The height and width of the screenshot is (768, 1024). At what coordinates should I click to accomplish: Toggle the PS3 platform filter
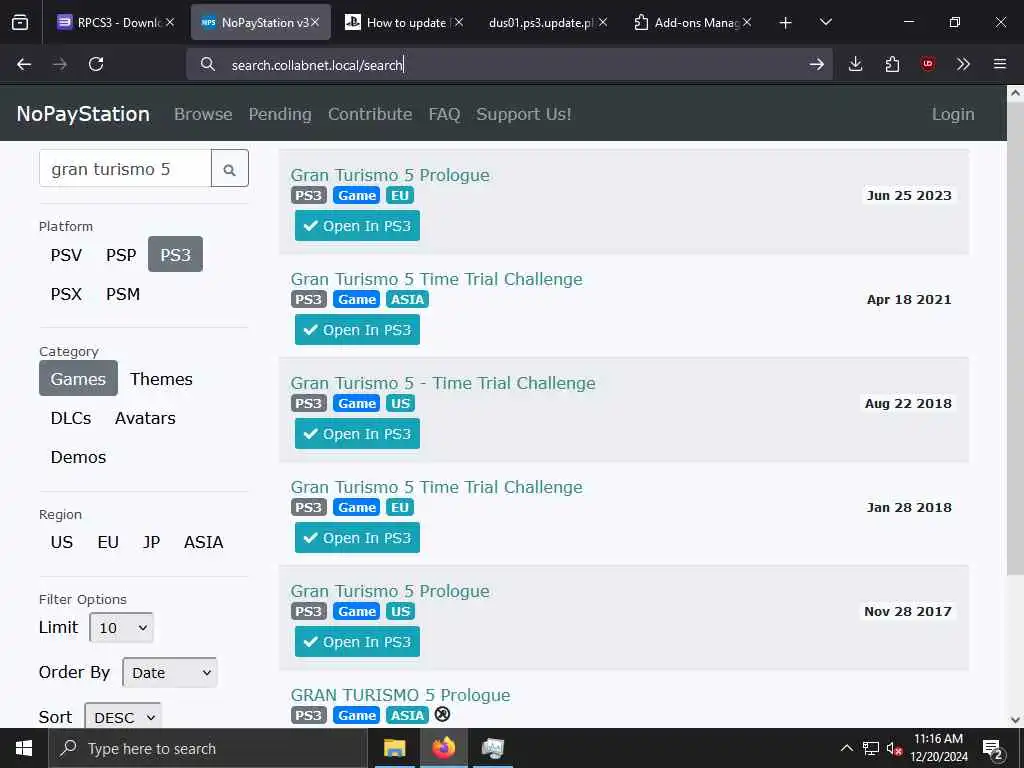tap(176, 255)
